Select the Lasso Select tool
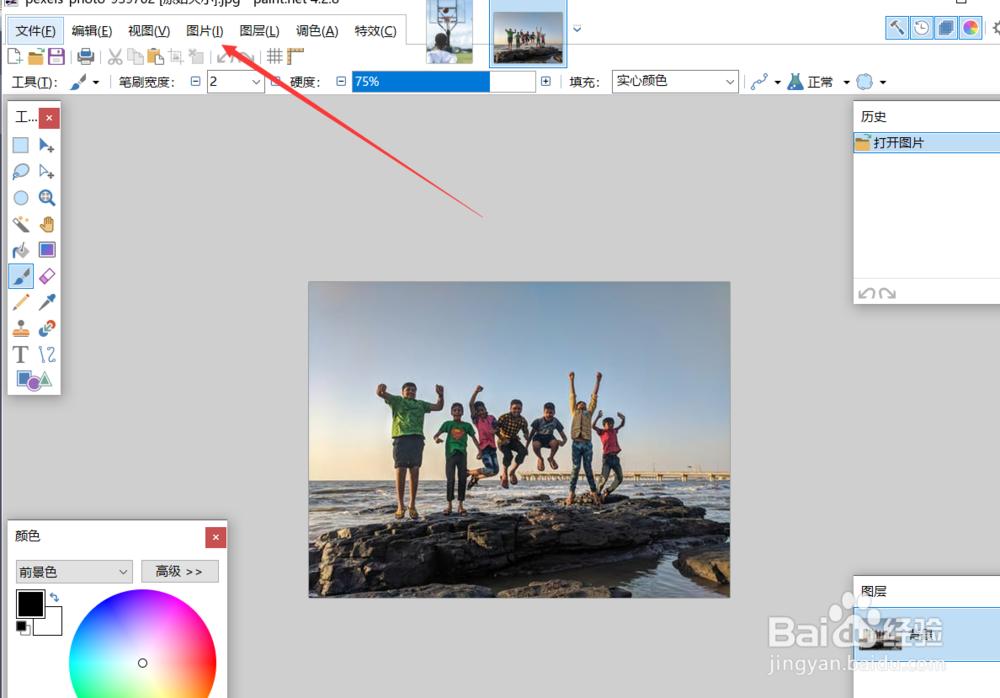 pyautogui.click(x=20, y=172)
